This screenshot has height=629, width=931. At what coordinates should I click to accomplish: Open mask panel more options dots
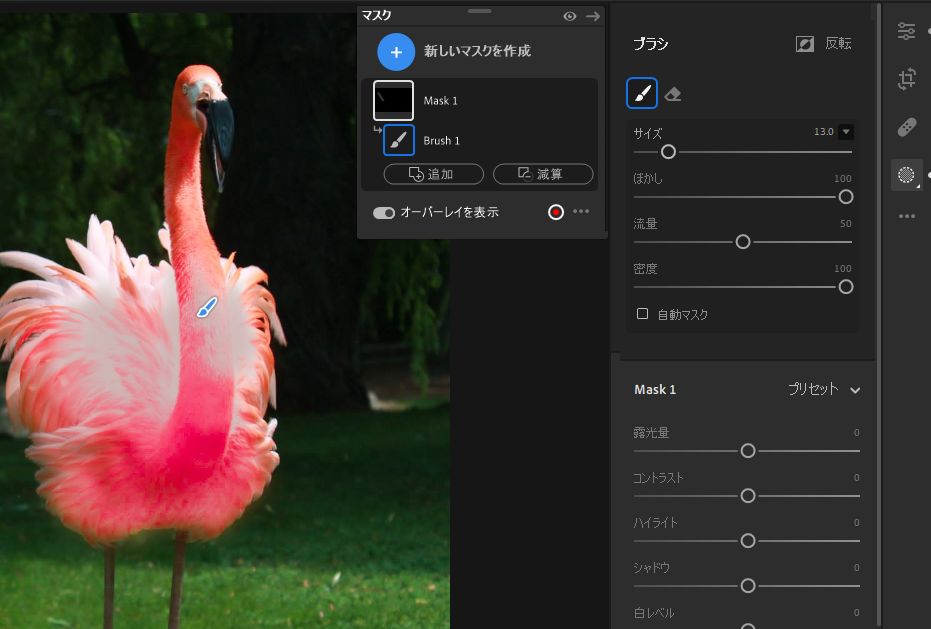point(581,211)
